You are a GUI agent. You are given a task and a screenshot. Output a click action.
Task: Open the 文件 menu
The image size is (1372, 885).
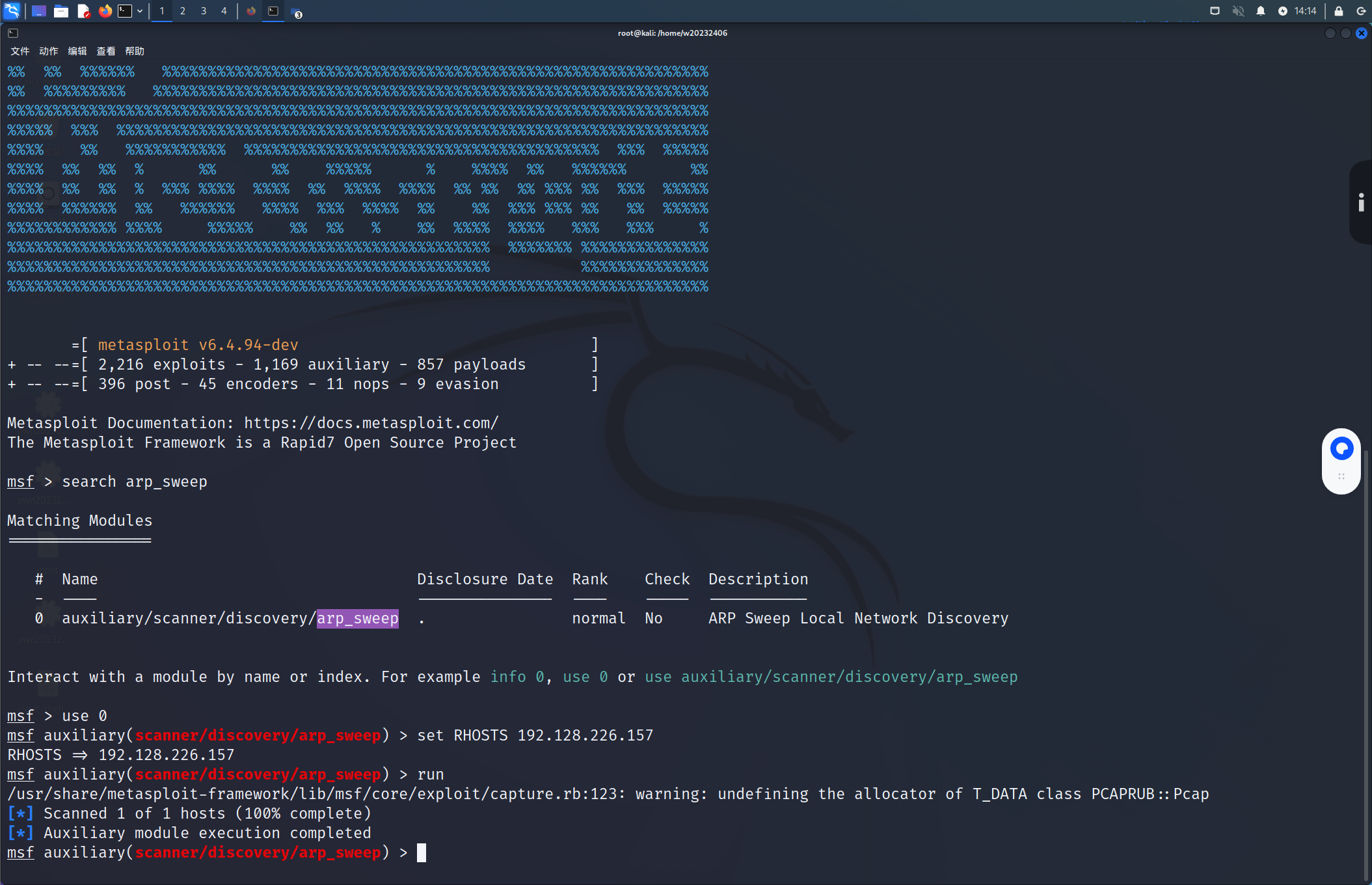tap(20, 51)
